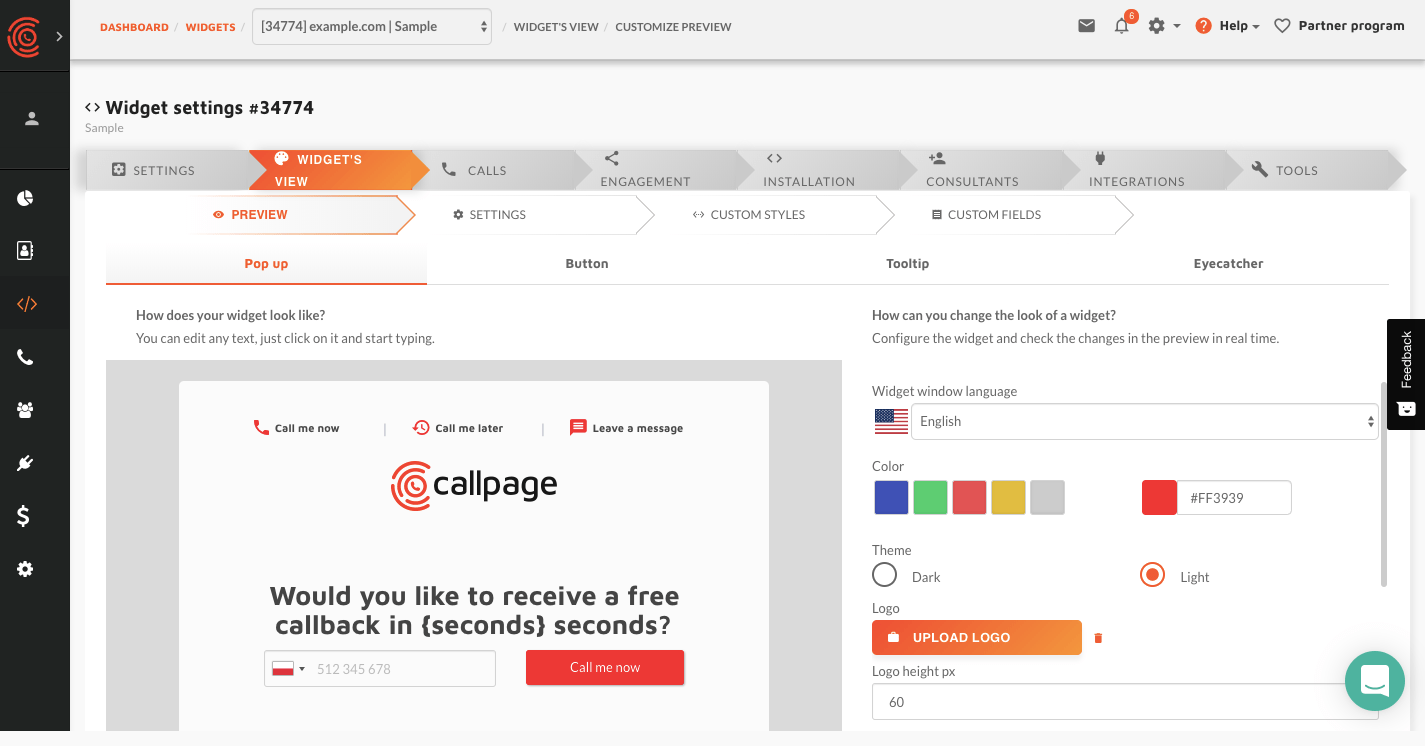Open the billing dollar sidebar icon
Image resolution: width=1425 pixels, height=746 pixels.
24,516
